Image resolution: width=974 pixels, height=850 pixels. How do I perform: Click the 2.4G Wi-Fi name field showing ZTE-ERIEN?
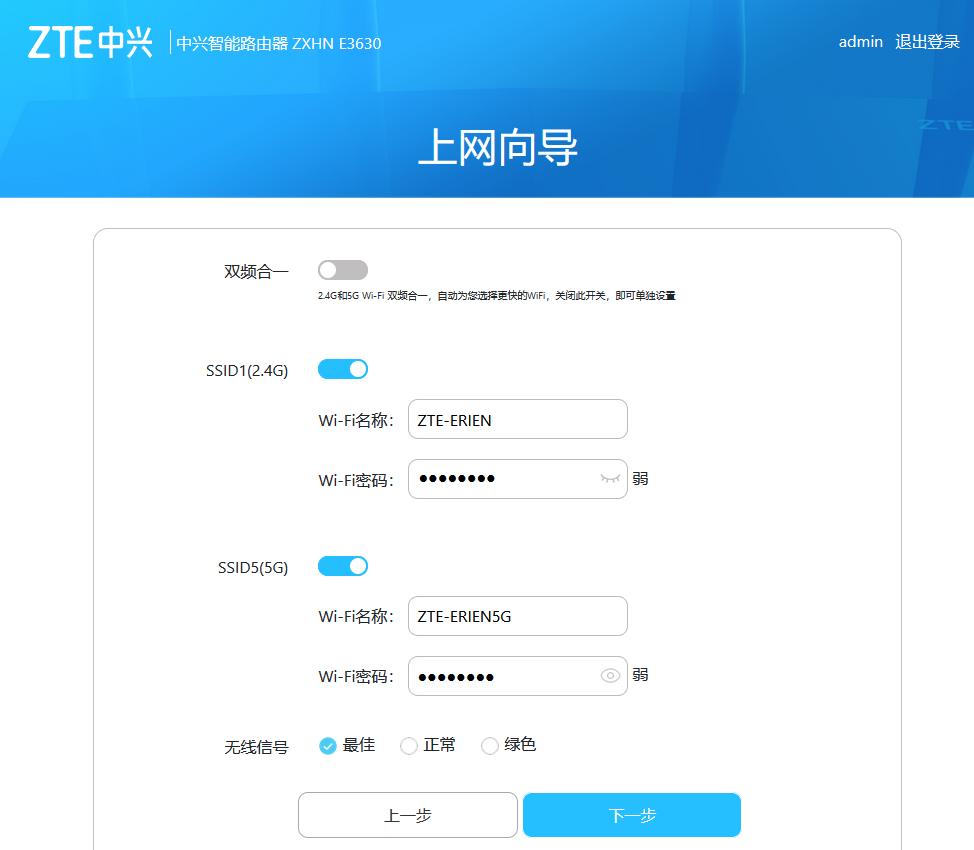(x=517, y=419)
